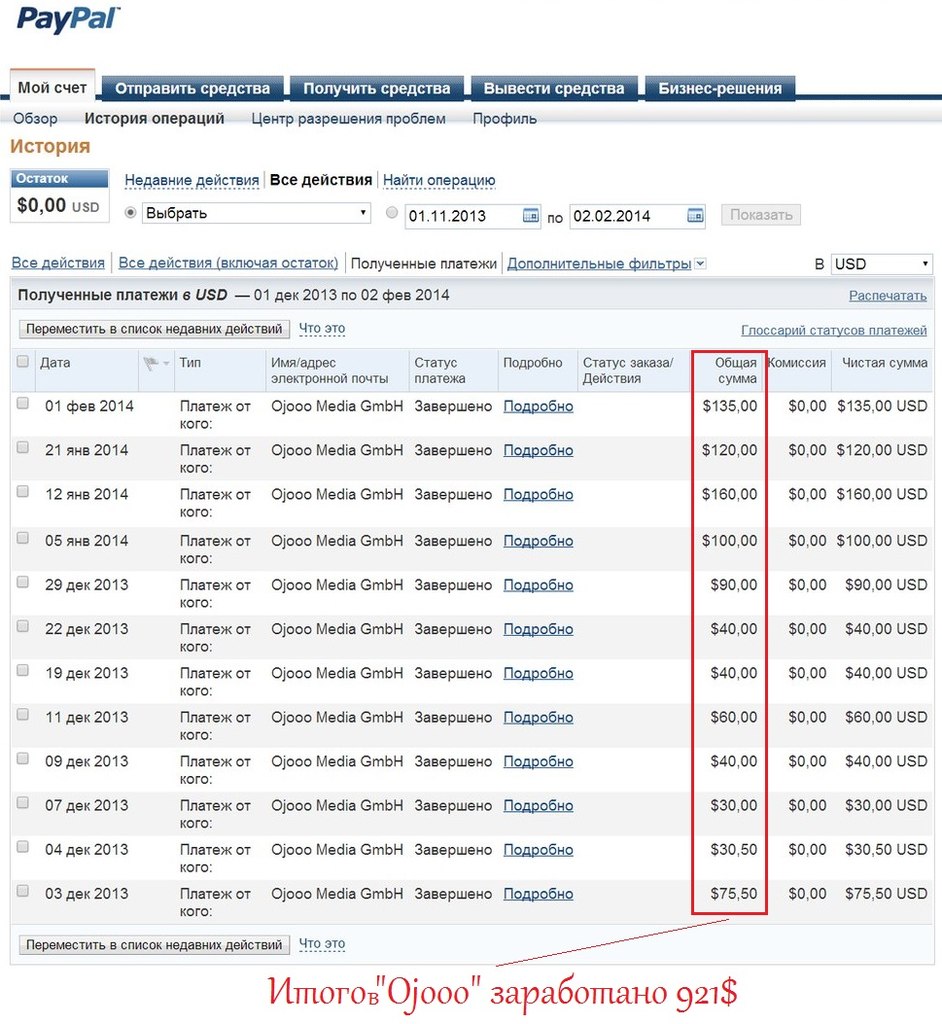Open the Вывести средства tab
This screenshot has height=1024, width=942.
click(554, 88)
